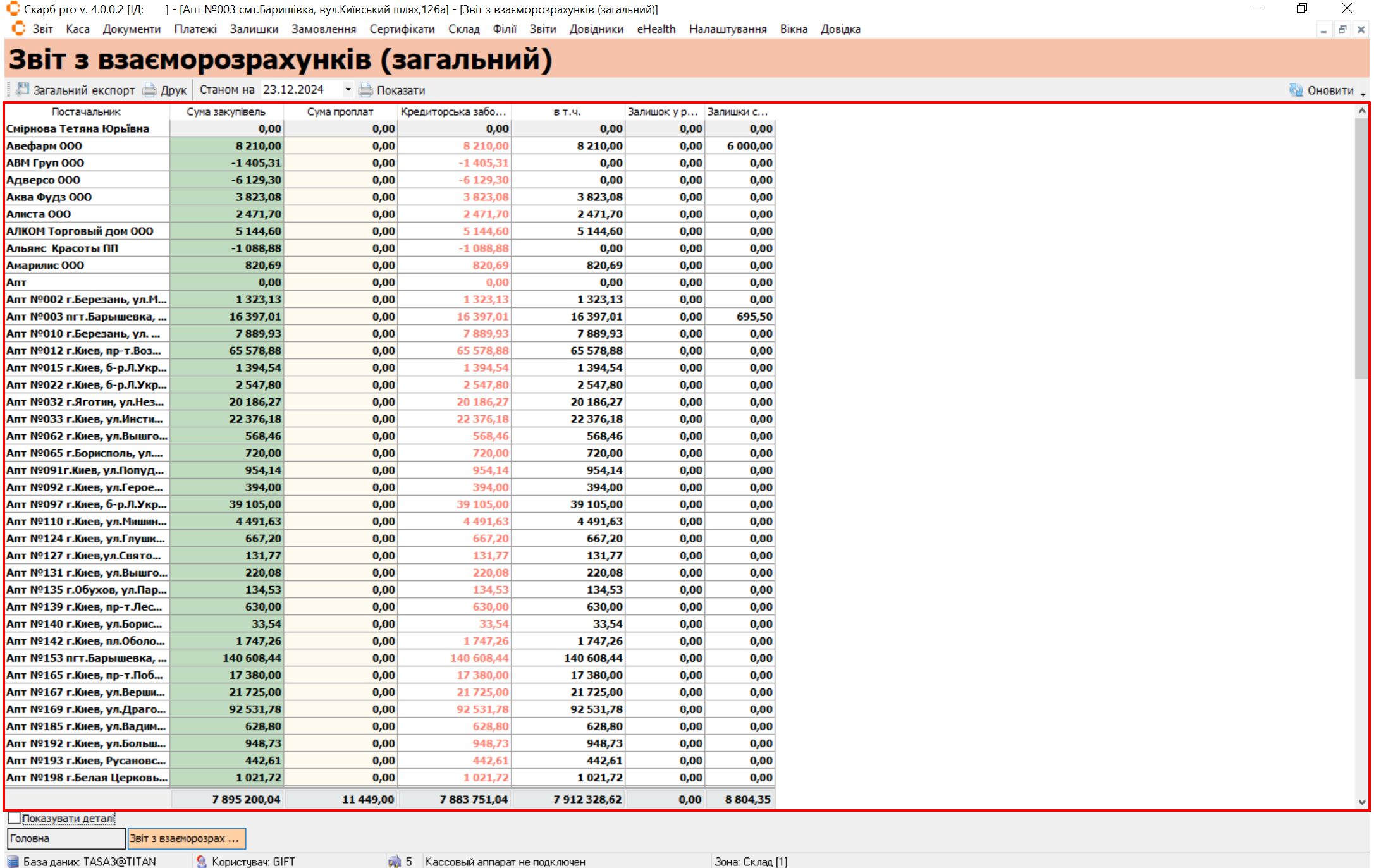
Task: Enable the Показувати деталі checkbox
Action: click(15, 818)
